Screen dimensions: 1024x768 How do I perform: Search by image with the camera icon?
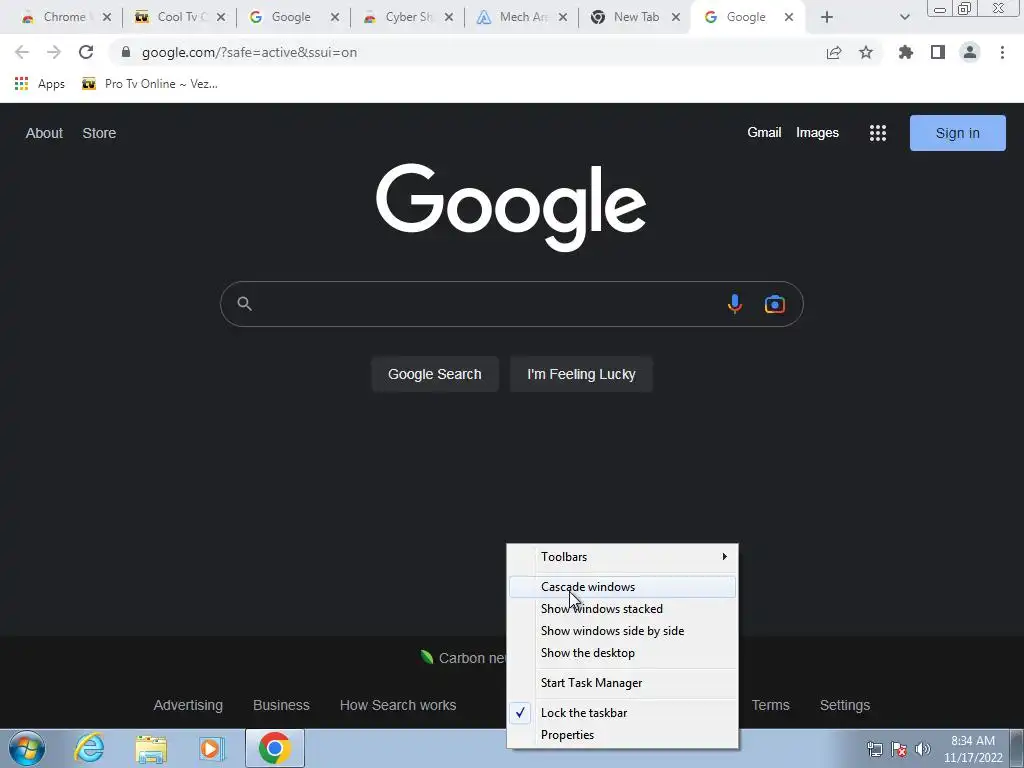point(775,304)
